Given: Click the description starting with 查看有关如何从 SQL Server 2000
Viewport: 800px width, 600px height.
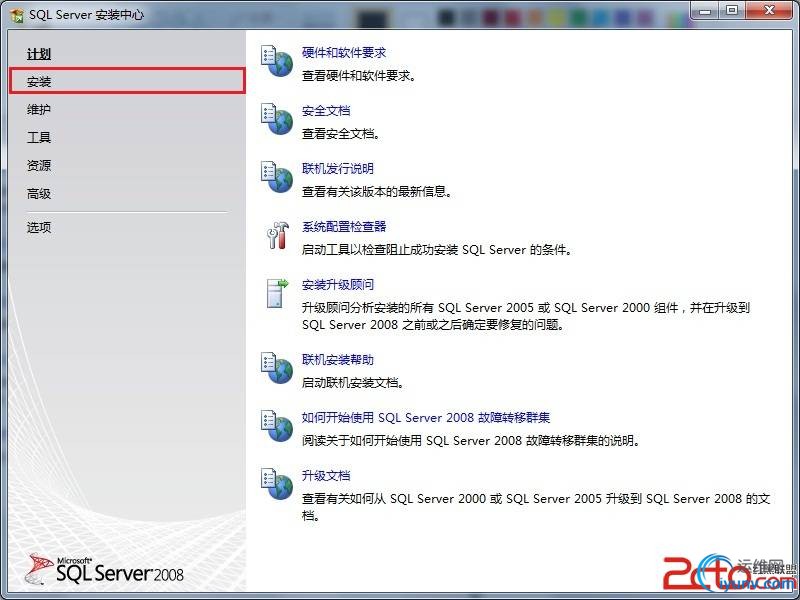Looking at the screenshot, I should [x=536, y=507].
